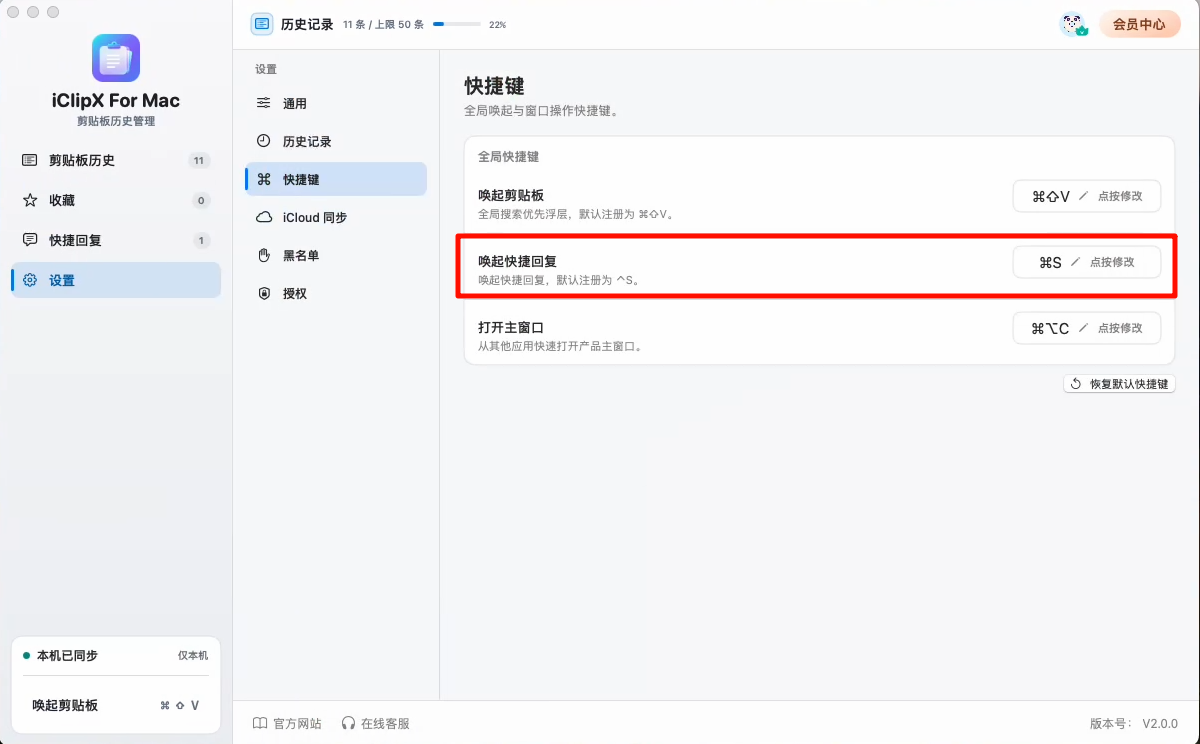Open 会员中心
This screenshot has width=1200, height=744.
(x=1139, y=24)
